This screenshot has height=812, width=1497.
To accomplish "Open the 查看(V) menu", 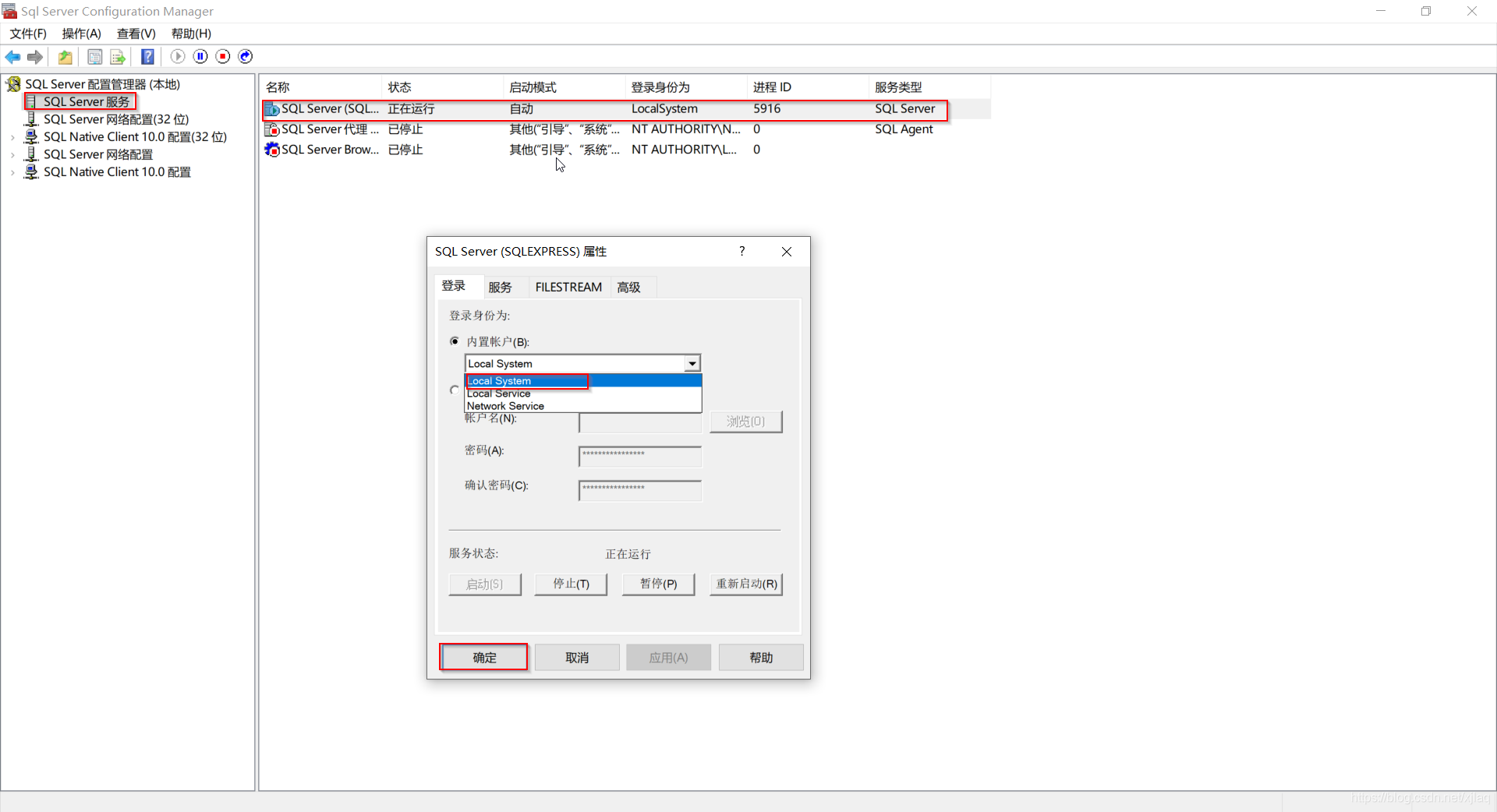I will [x=136, y=34].
